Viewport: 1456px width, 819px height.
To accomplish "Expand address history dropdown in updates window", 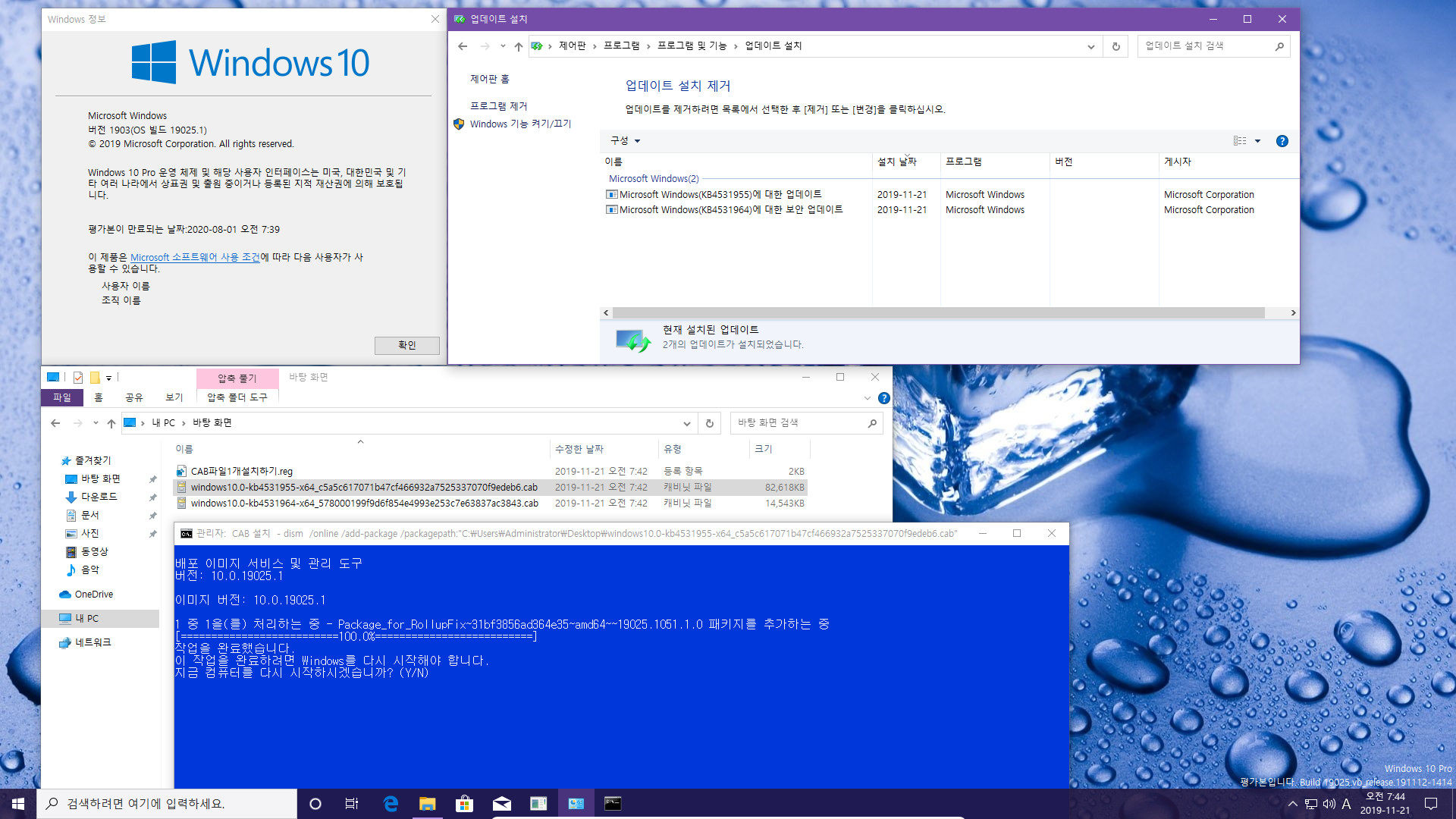I will pos(1090,46).
